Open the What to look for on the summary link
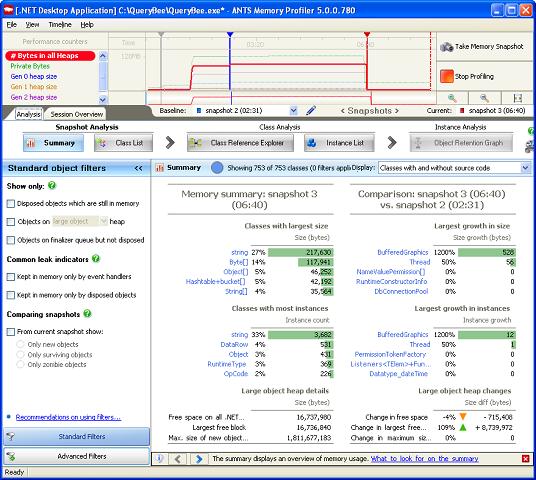Viewport: 536px width, 480px height. point(425,458)
